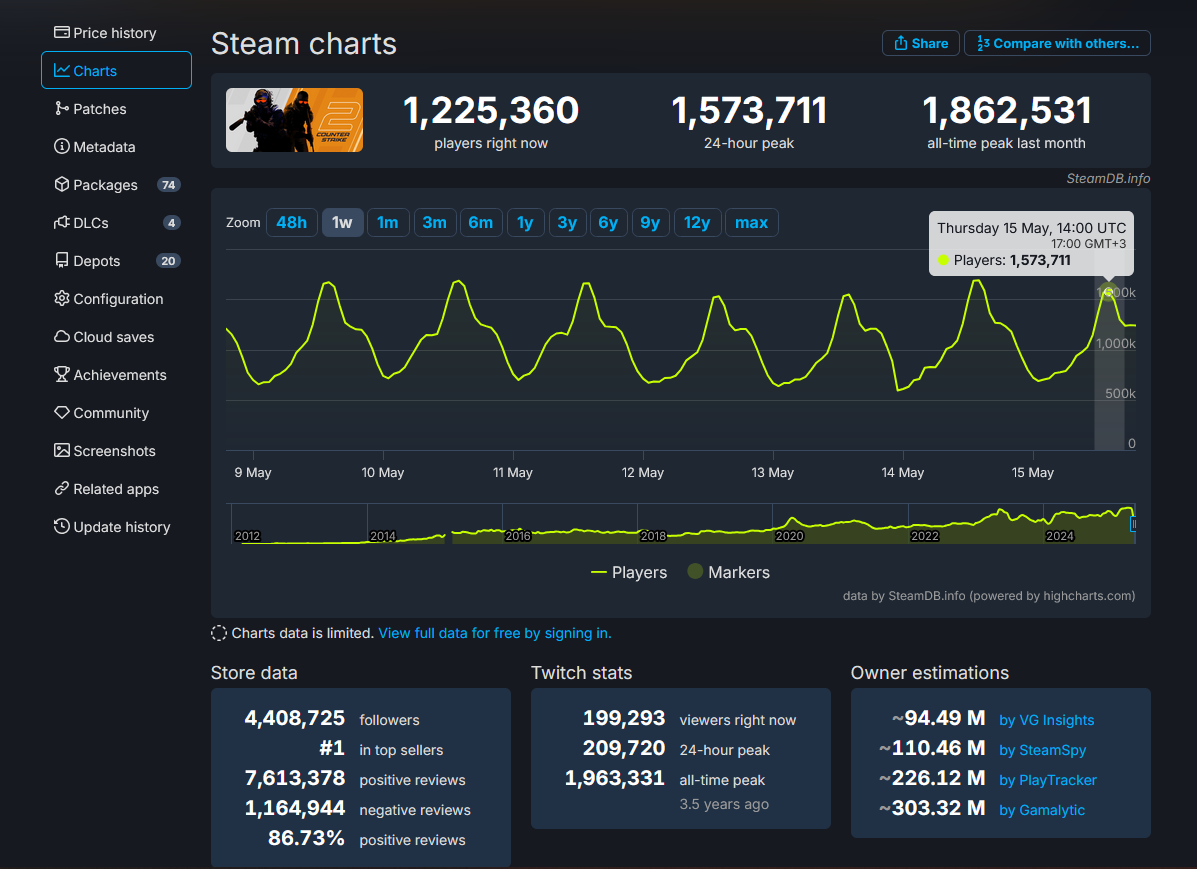Click the Community heart icon
The height and width of the screenshot is (869, 1197).
pyautogui.click(x=62, y=412)
